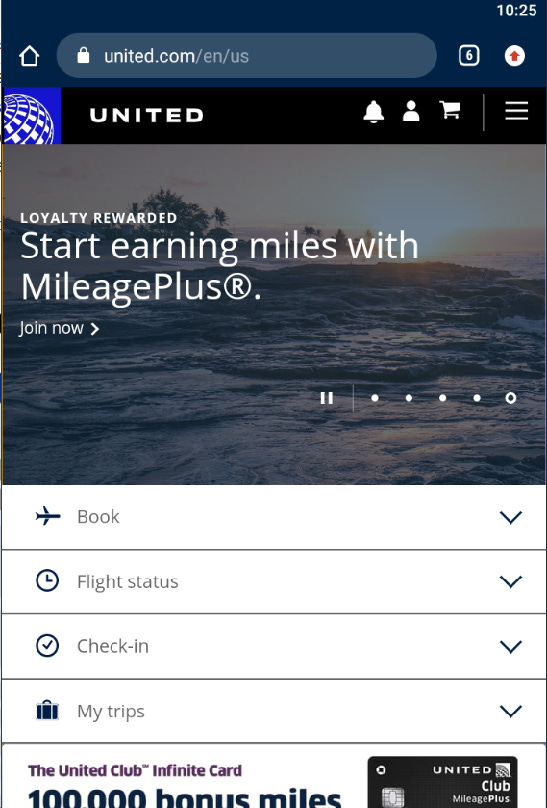Open the account profile person icon
The image size is (547, 808).
click(x=411, y=111)
